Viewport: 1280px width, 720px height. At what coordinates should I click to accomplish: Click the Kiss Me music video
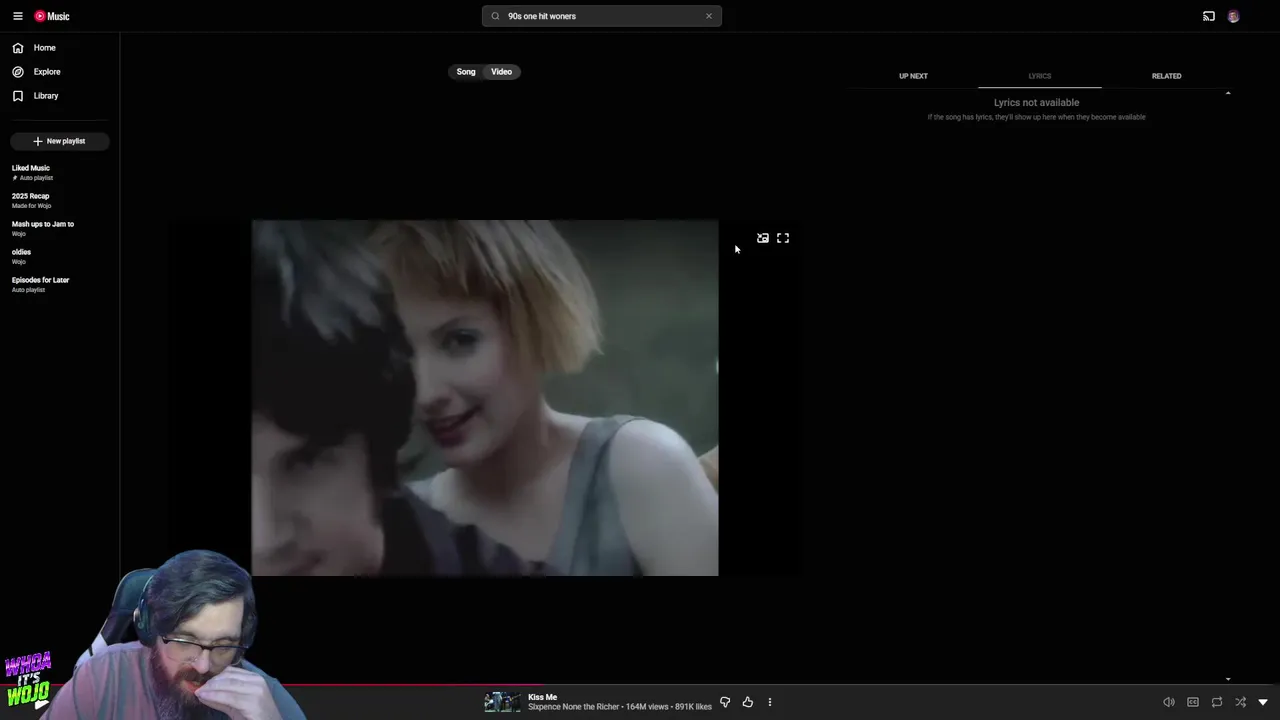(485, 398)
